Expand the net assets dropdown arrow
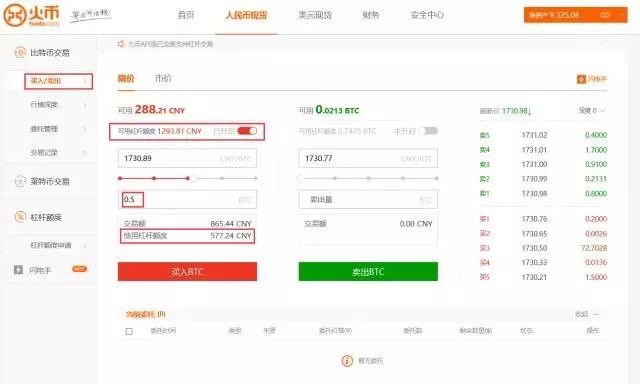Image resolution: width=640 pixels, height=384 pixels. (x=622, y=15)
